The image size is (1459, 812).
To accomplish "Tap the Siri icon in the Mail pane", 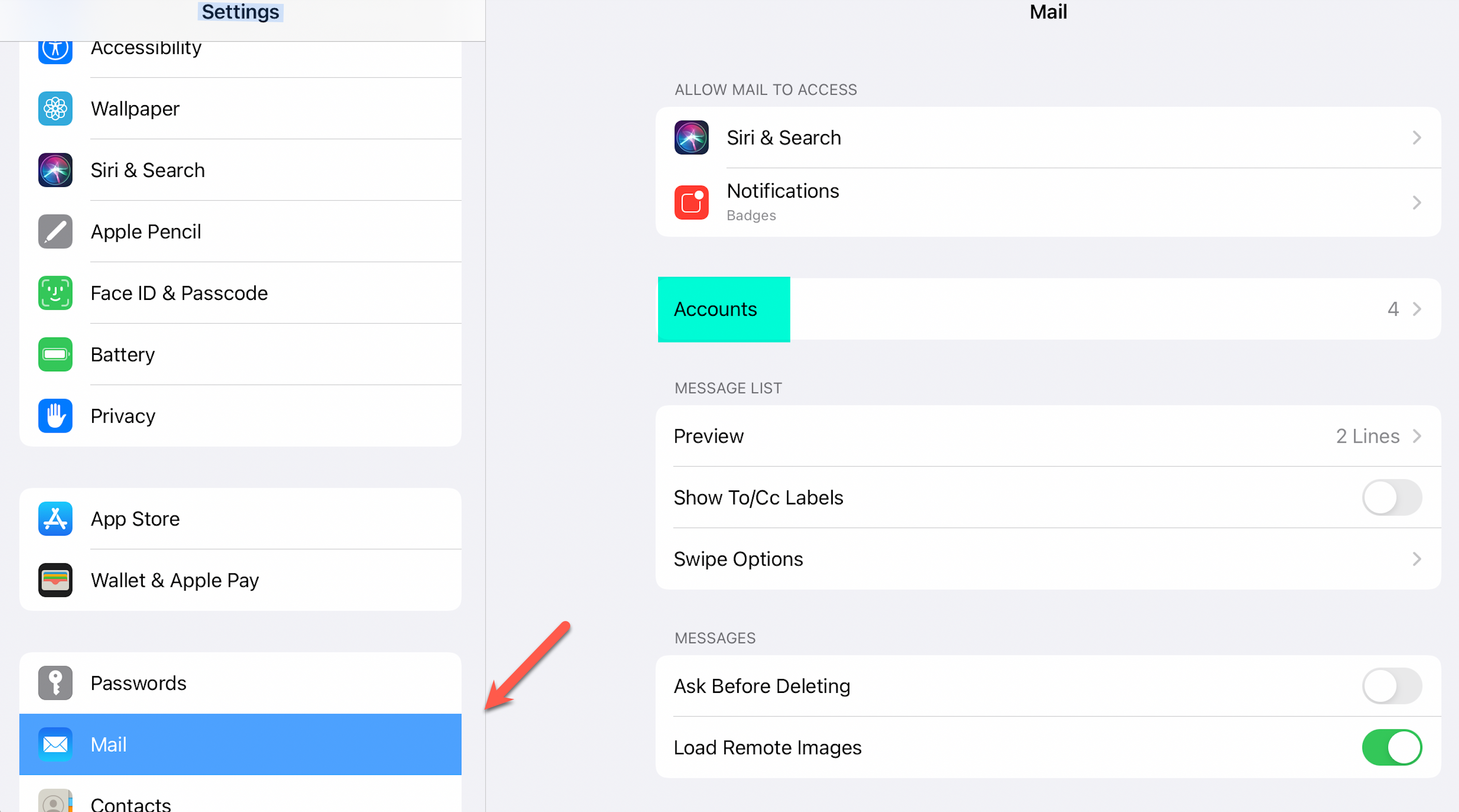I will click(x=691, y=137).
